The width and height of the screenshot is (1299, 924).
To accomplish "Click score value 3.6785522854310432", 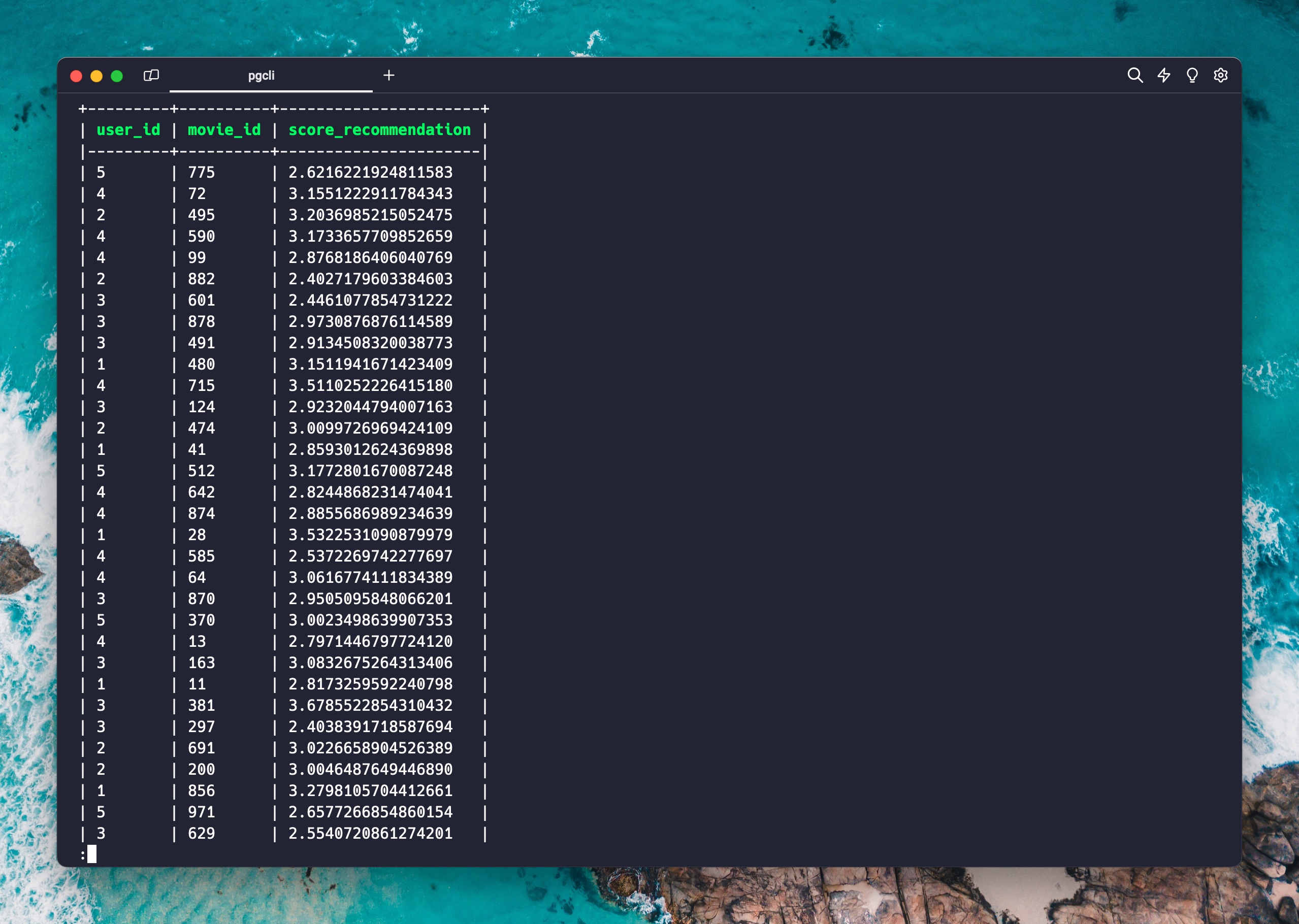I will click(370, 706).
